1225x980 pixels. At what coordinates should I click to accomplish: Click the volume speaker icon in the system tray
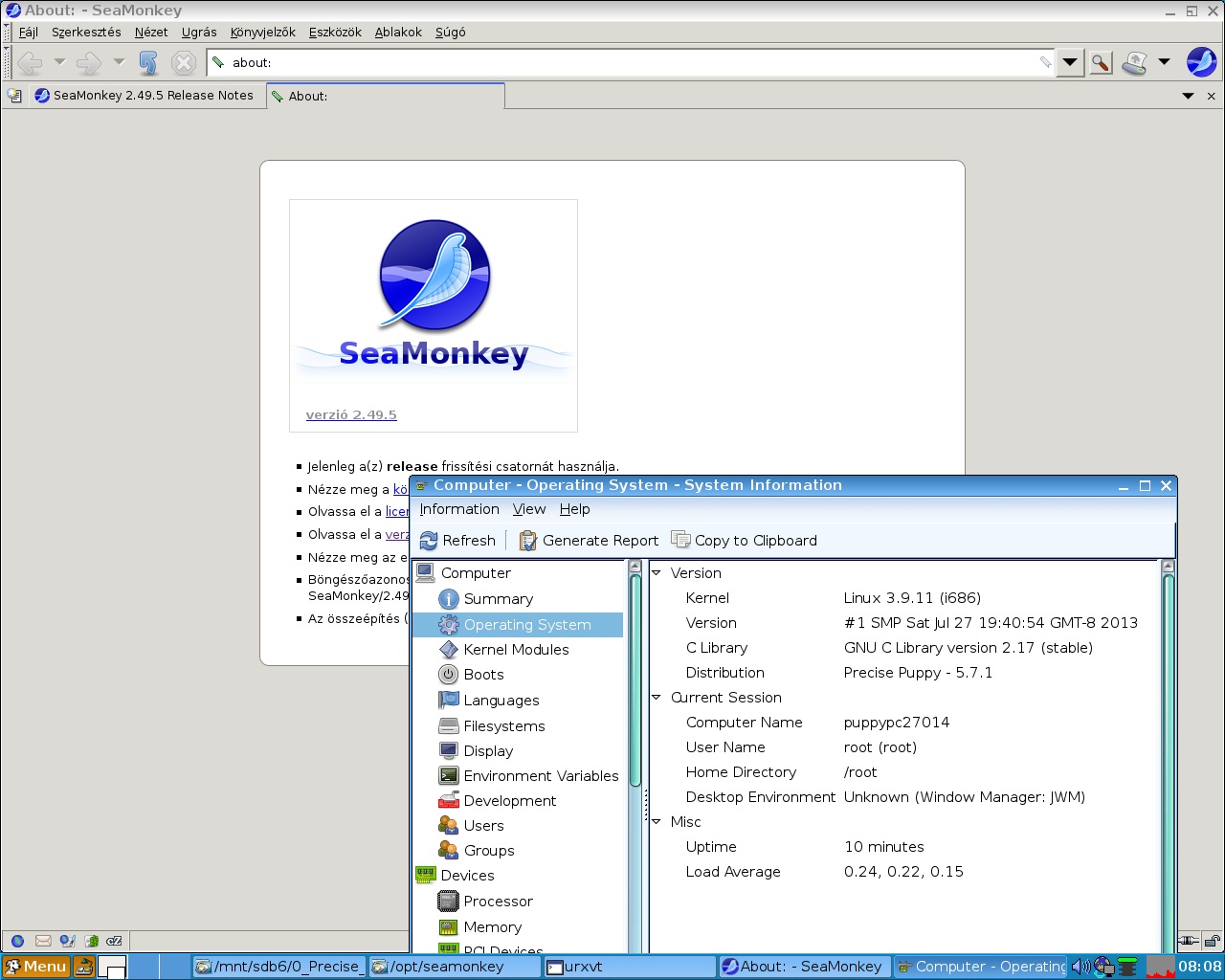point(1080,967)
